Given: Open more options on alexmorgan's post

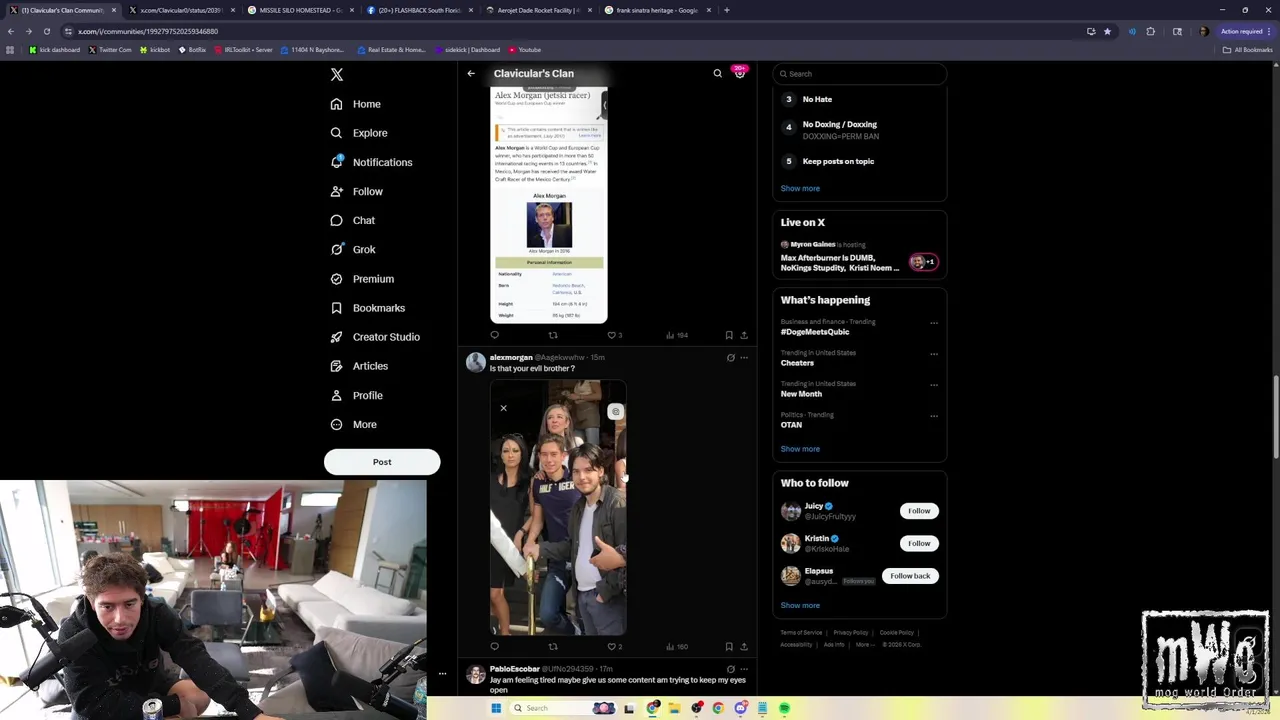Looking at the screenshot, I should click(x=744, y=357).
